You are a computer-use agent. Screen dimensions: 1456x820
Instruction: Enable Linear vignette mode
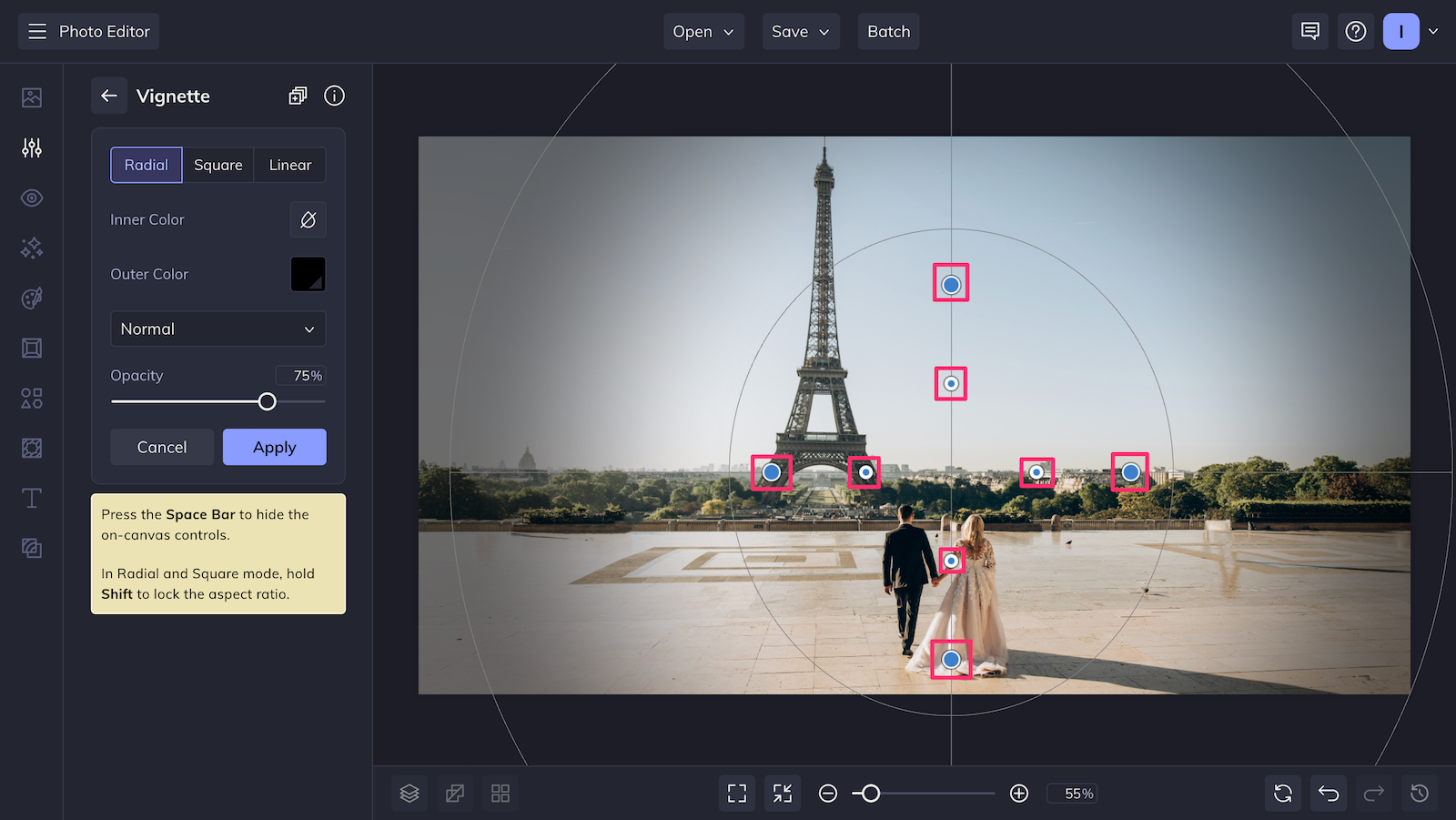[289, 165]
